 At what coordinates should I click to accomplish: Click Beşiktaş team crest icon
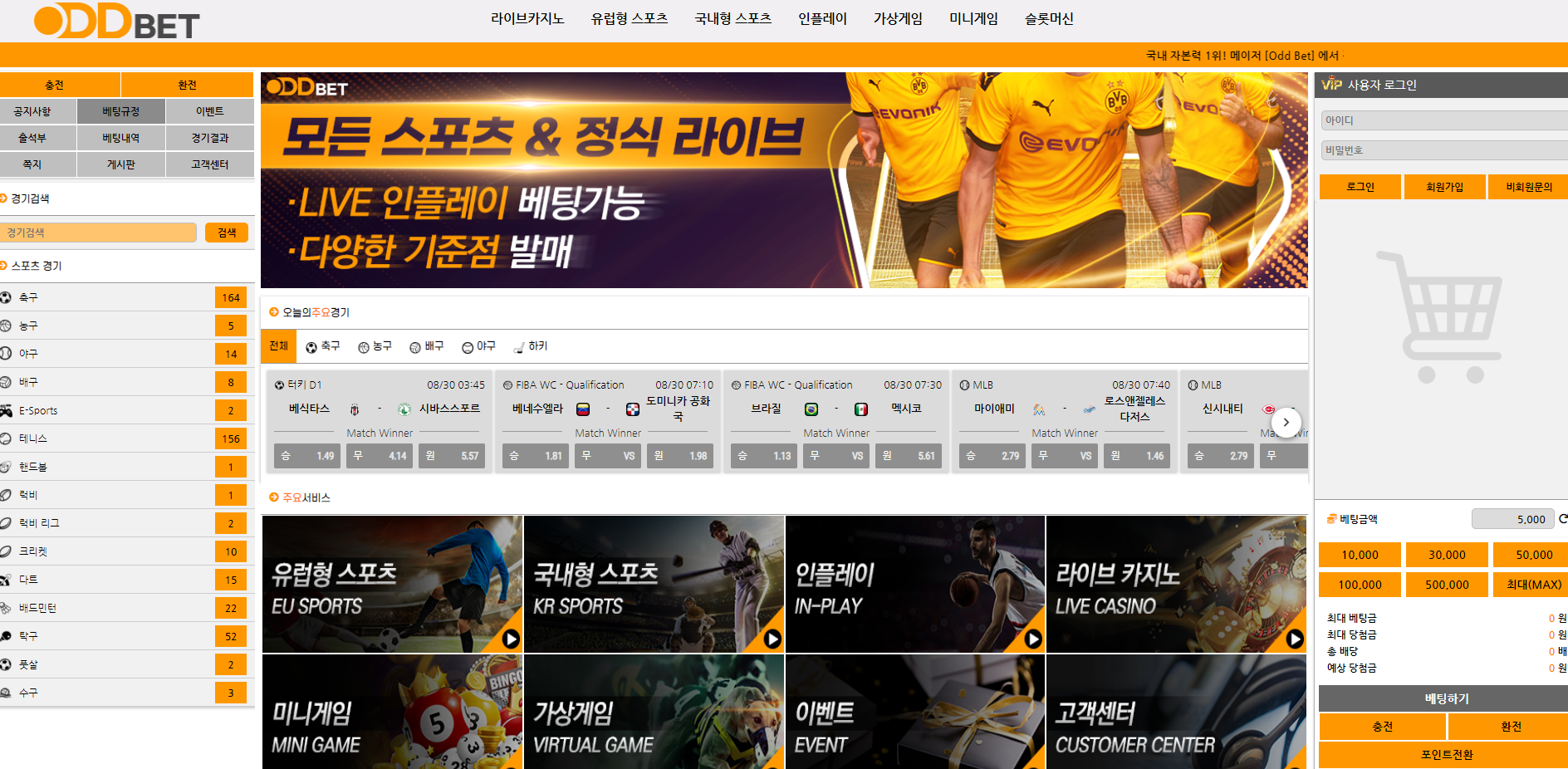point(355,409)
